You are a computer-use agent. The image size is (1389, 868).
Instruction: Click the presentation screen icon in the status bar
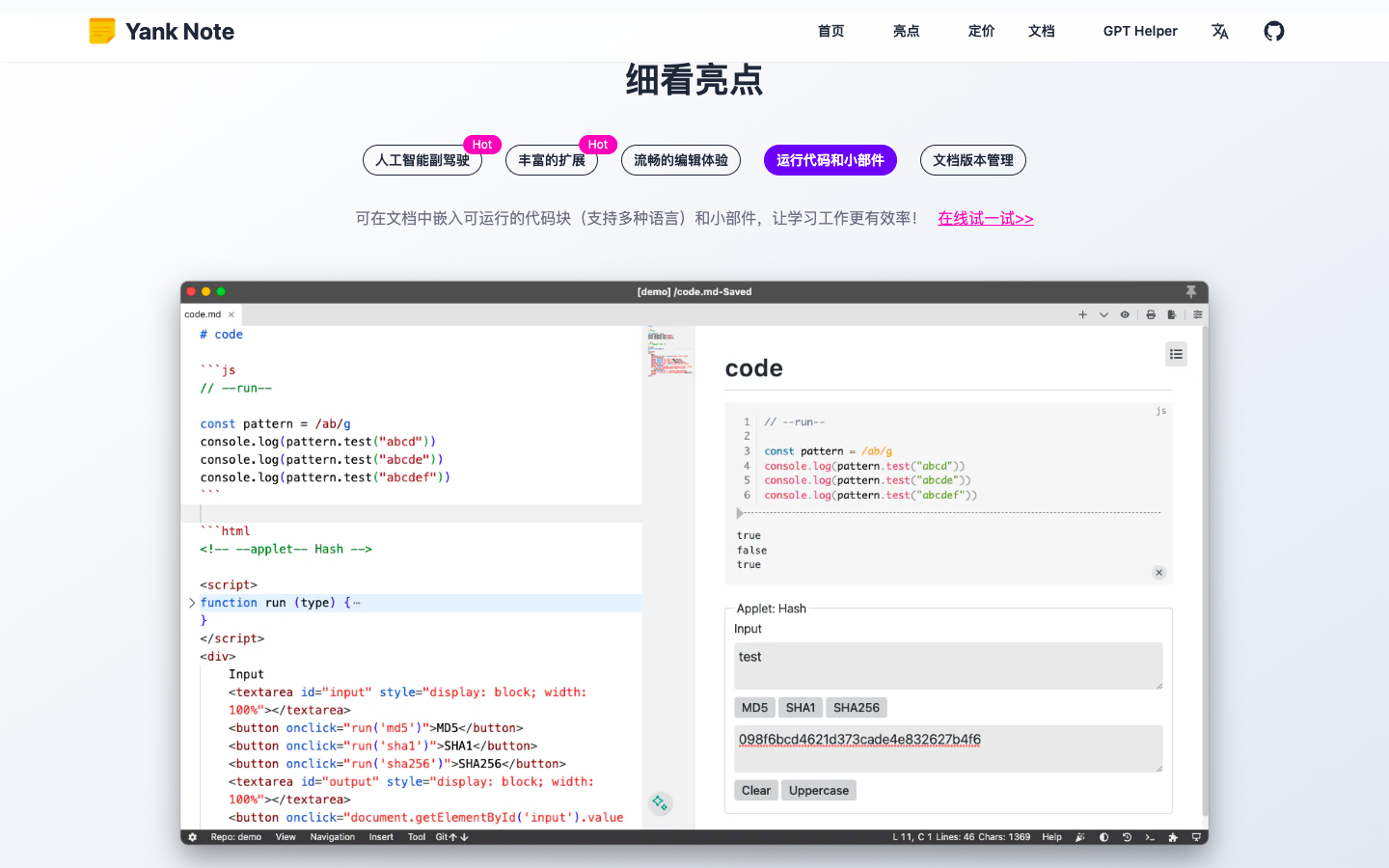1196,837
